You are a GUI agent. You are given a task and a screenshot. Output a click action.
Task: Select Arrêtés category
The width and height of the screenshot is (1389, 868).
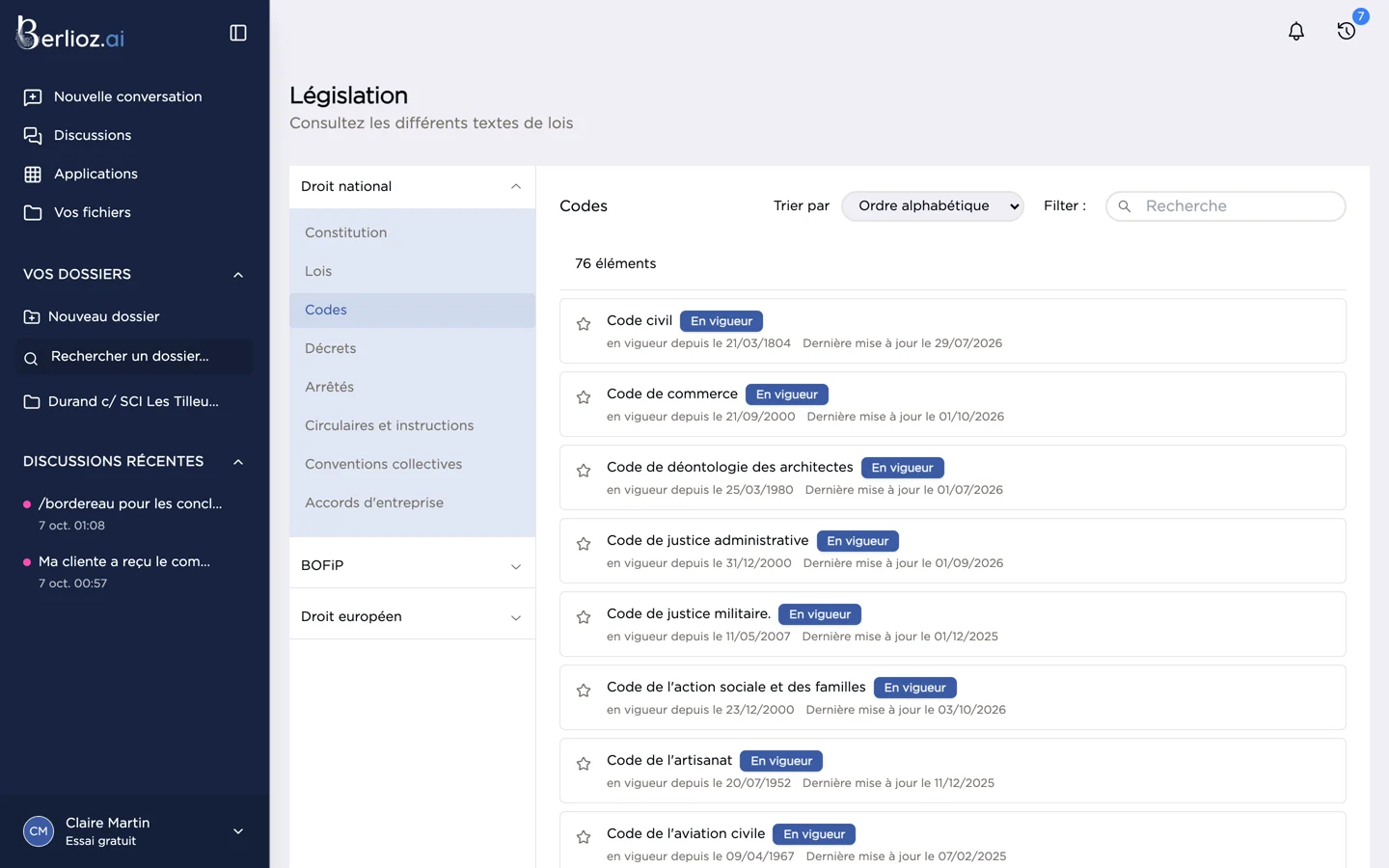click(x=412, y=387)
